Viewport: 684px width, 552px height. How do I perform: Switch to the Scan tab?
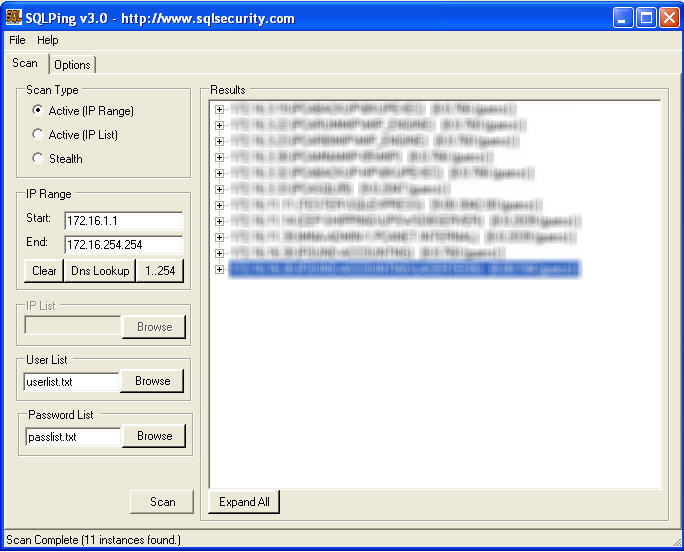(x=25, y=64)
